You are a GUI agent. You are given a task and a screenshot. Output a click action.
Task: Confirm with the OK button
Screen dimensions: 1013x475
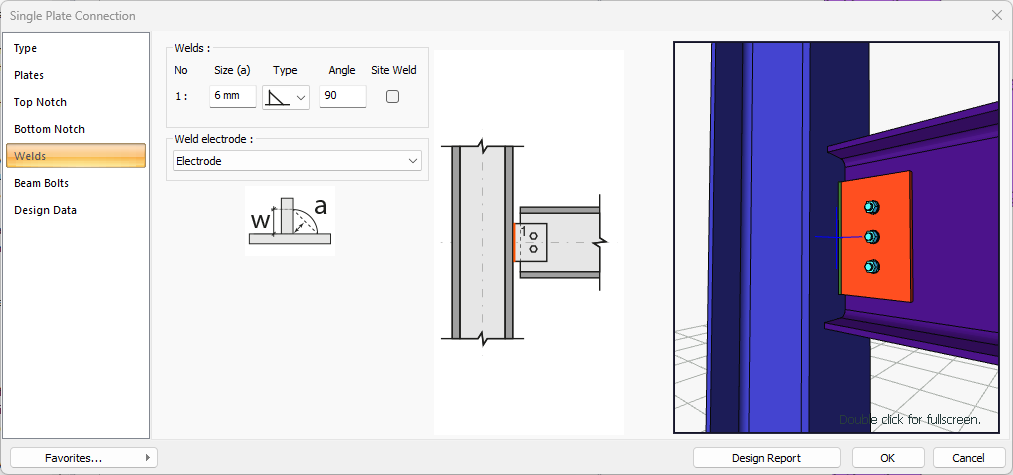(887, 458)
